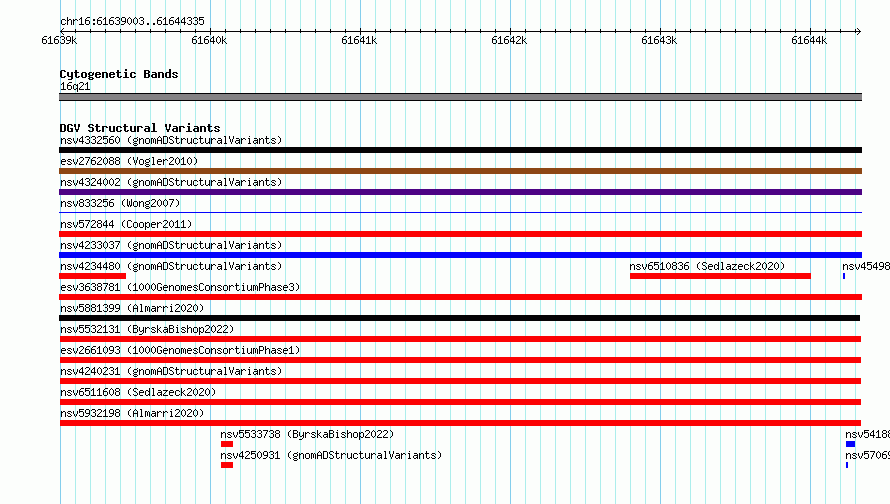The height and width of the screenshot is (504, 890).
Task: Select the red nsv5932198 variant bar
Action: pos(460,423)
